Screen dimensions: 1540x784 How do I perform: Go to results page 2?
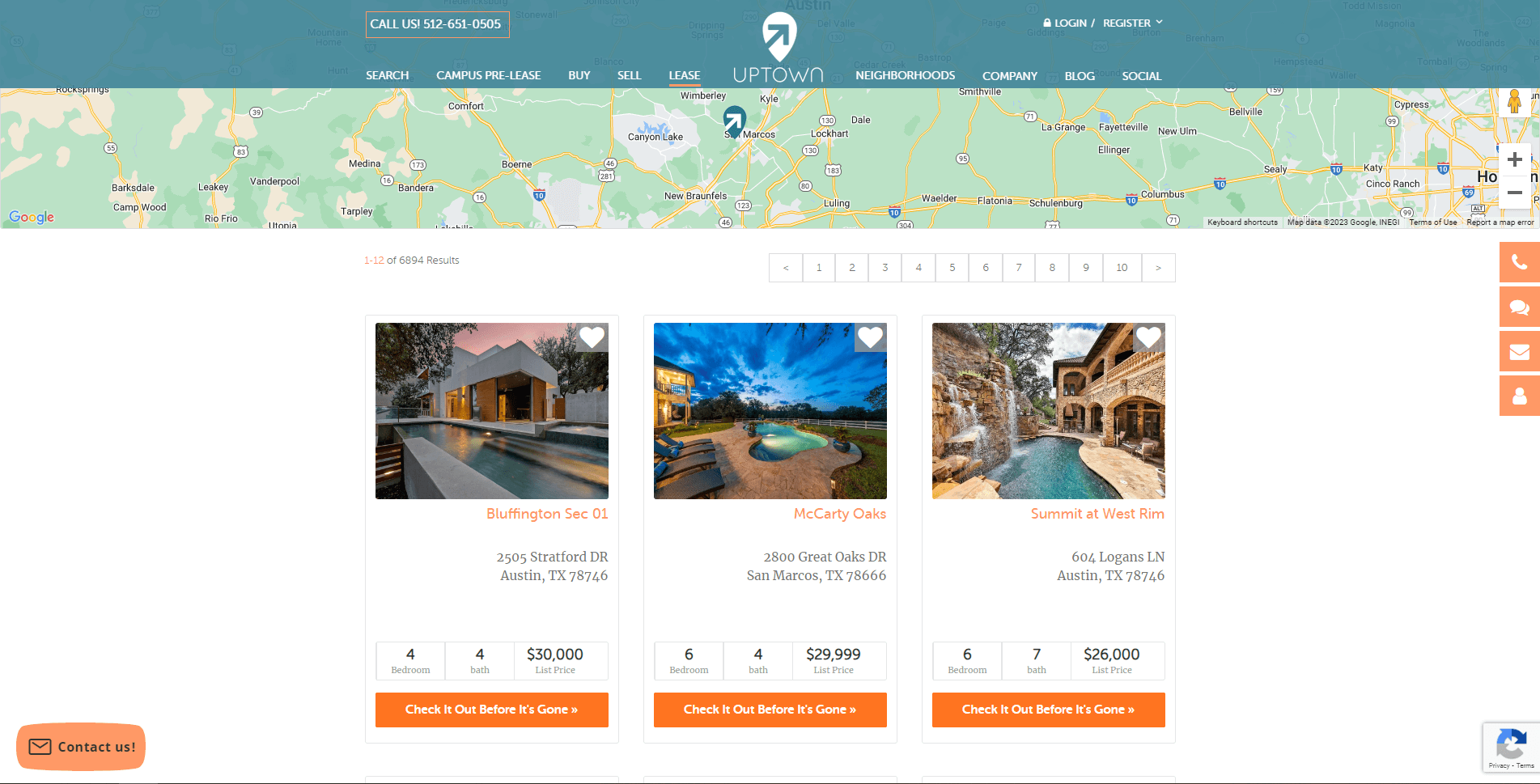pyautogui.click(x=852, y=268)
